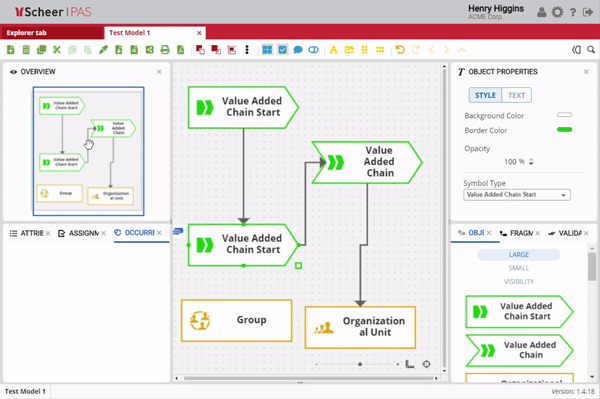Click the VISIBILITY option
Viewport: 600px width, 399px height.
click(519, 282)
